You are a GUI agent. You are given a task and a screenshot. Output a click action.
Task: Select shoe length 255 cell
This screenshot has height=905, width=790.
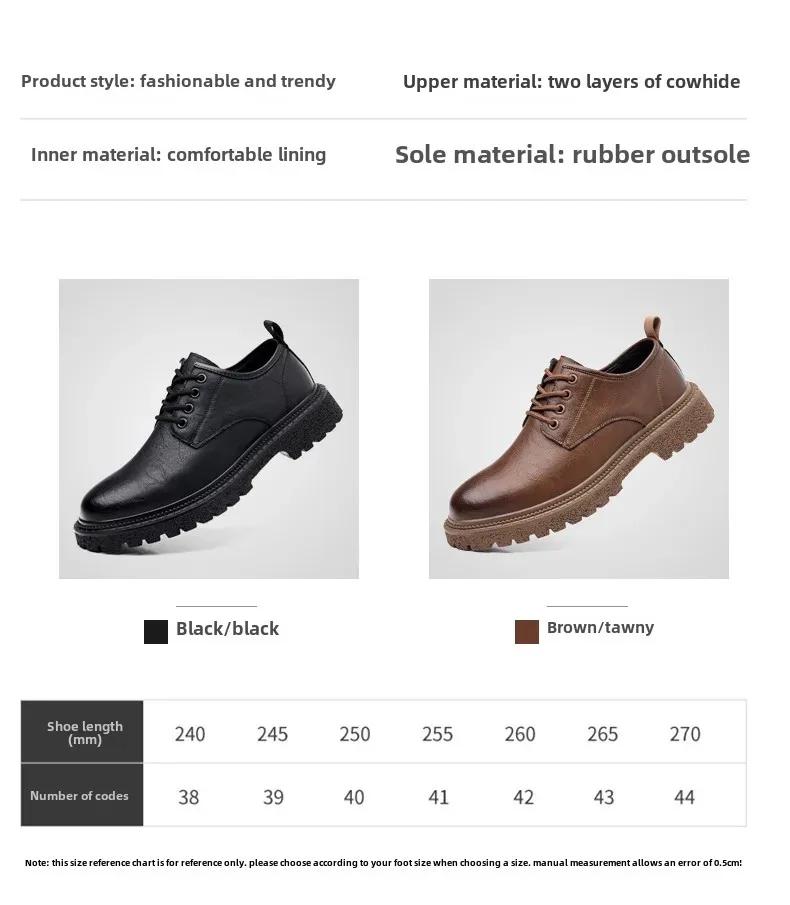pyautogui.click(x=437, y=734)
